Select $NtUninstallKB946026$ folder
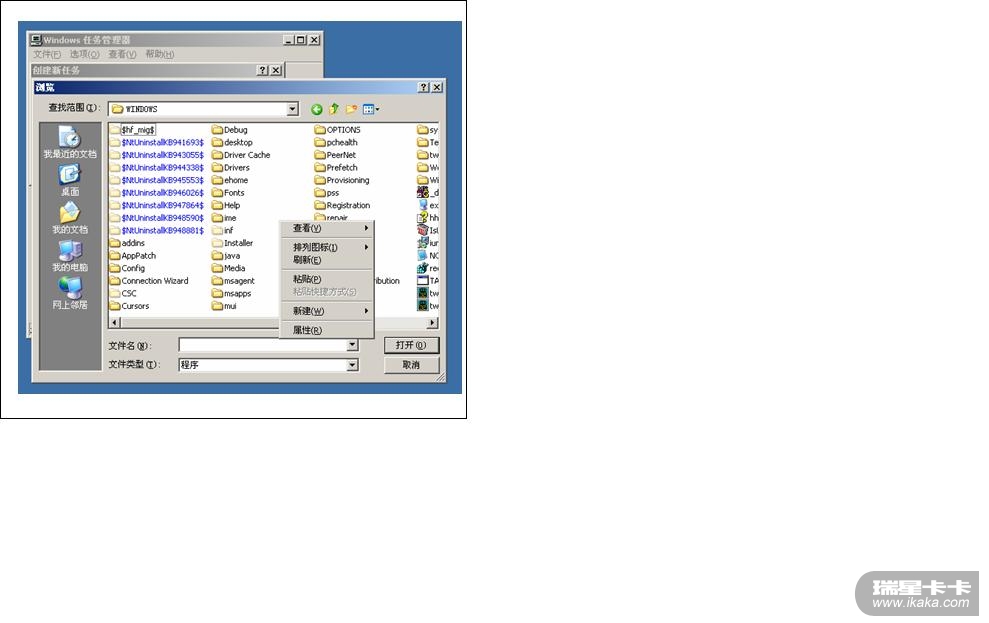This screenshot has width=989, height=623. (x=156, y=193)
